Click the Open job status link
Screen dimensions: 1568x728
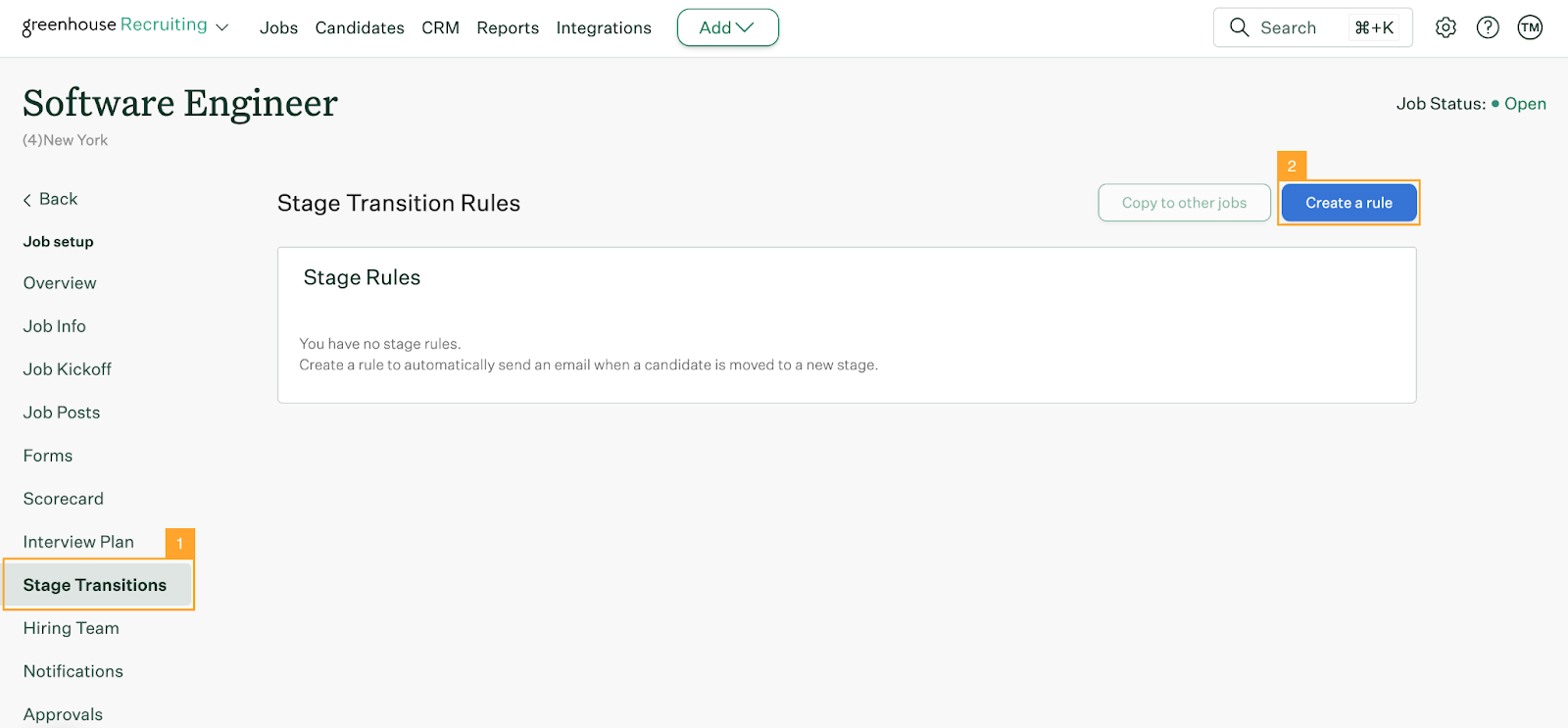[1525, 104]
